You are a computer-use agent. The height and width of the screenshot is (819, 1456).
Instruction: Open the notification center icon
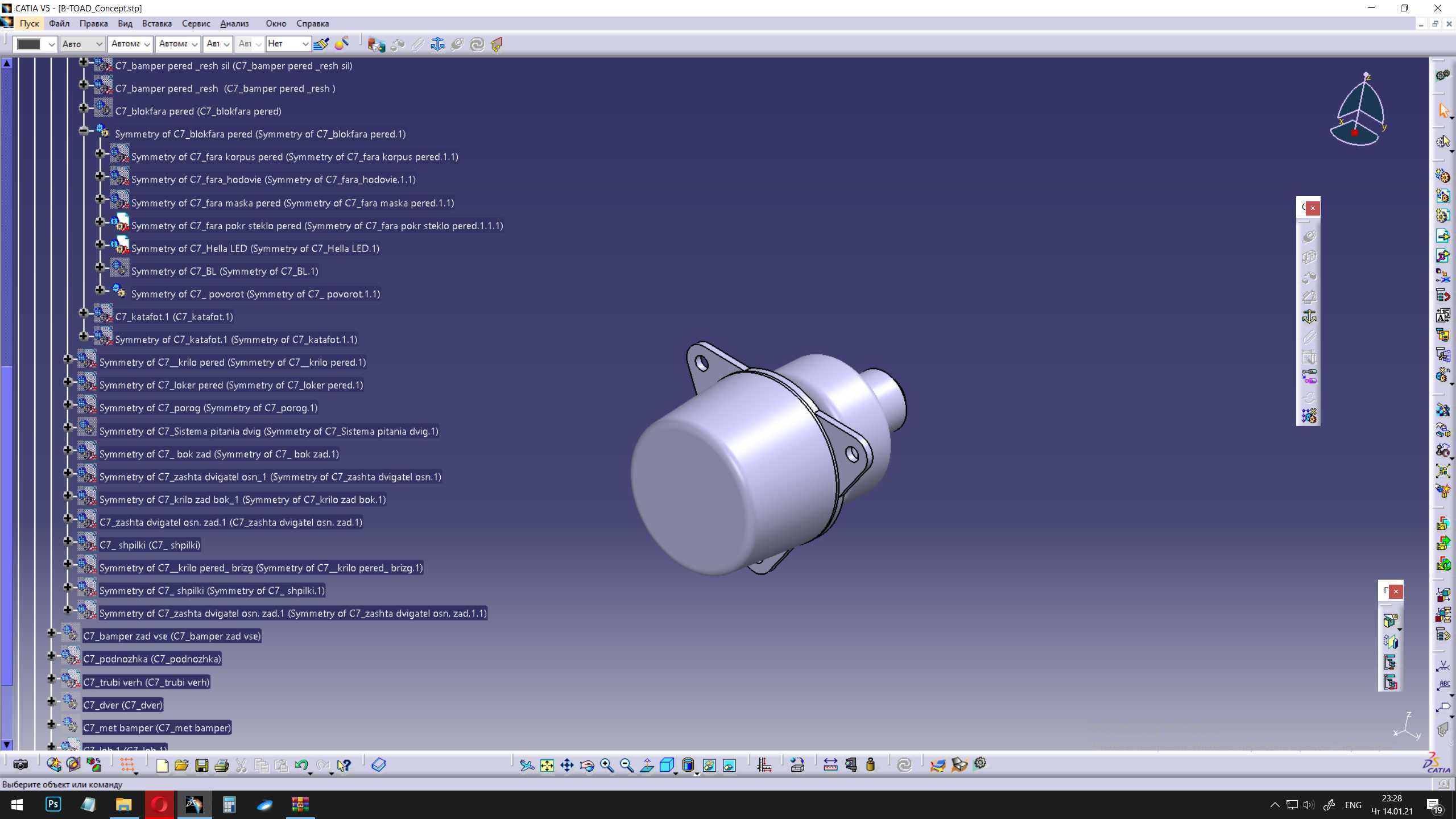tap(1434, 805)
